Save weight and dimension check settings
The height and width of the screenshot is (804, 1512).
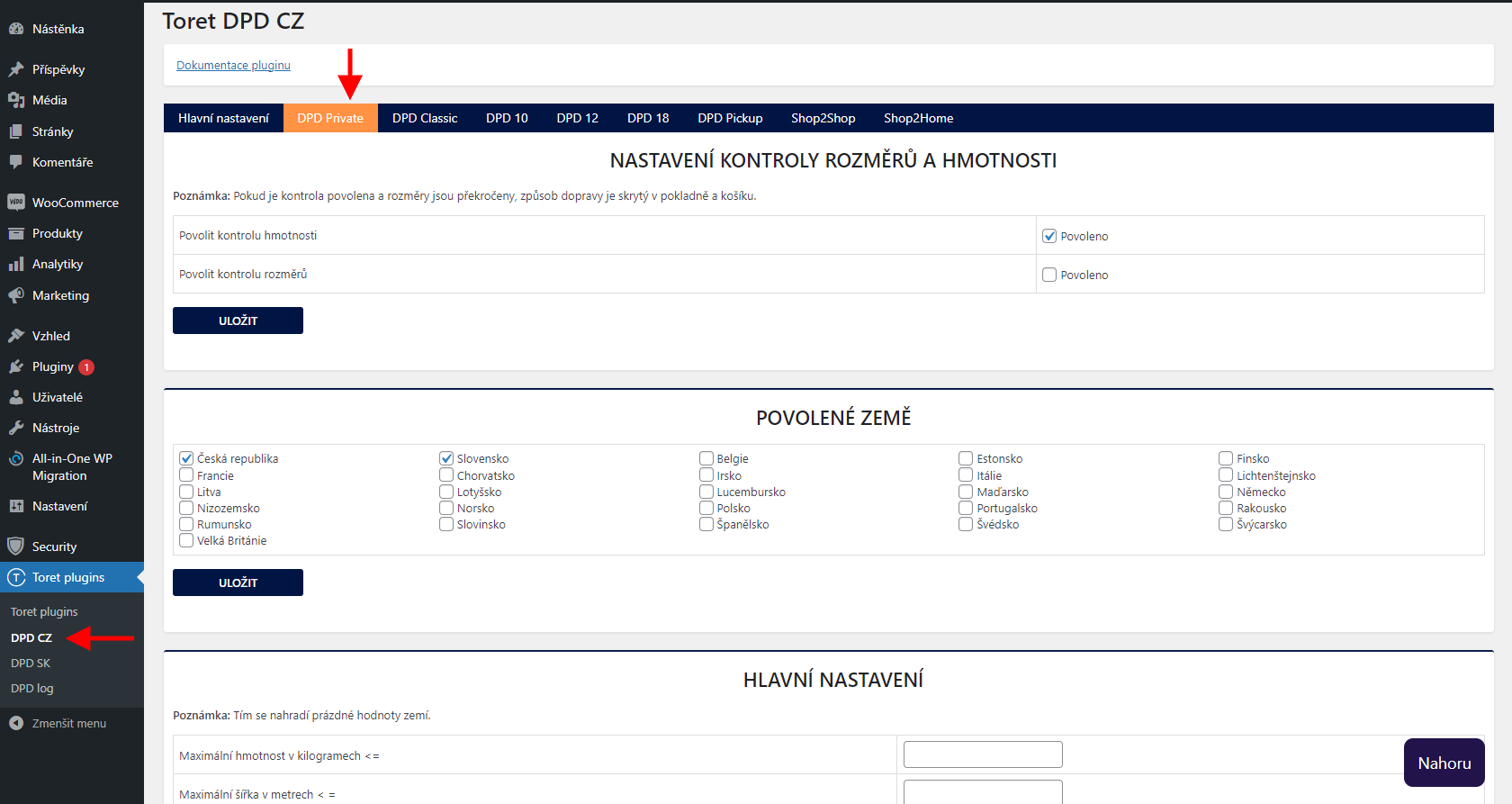coord(238,321)
